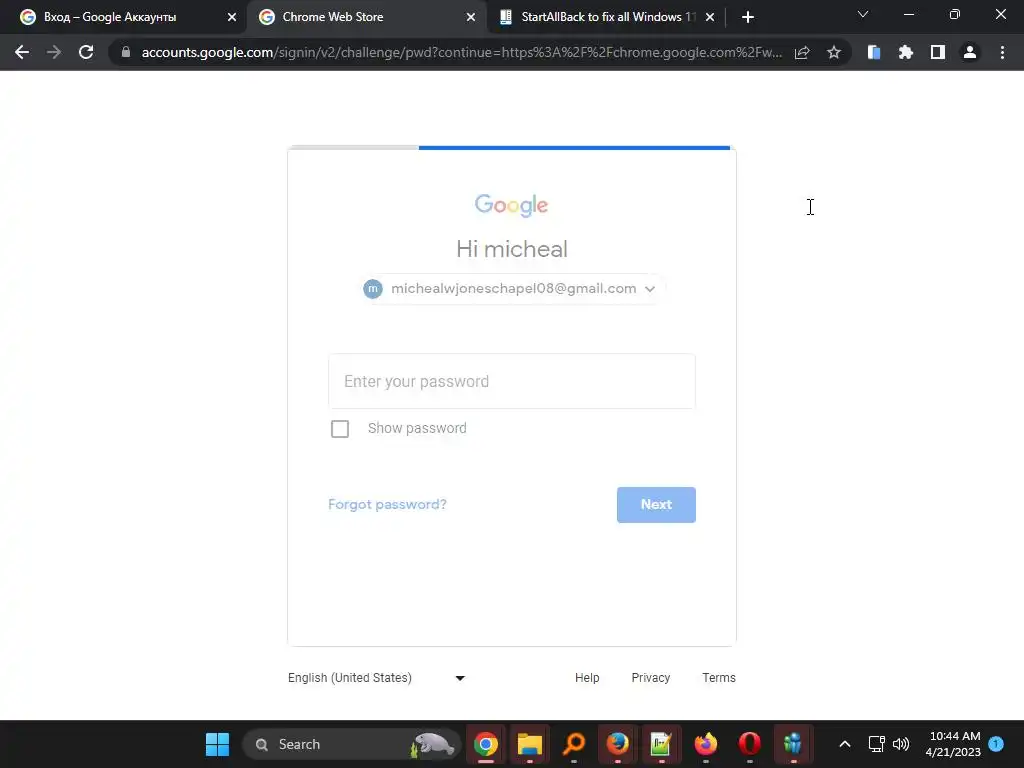Click the taskbar Search box

click(x=351, y=744)
